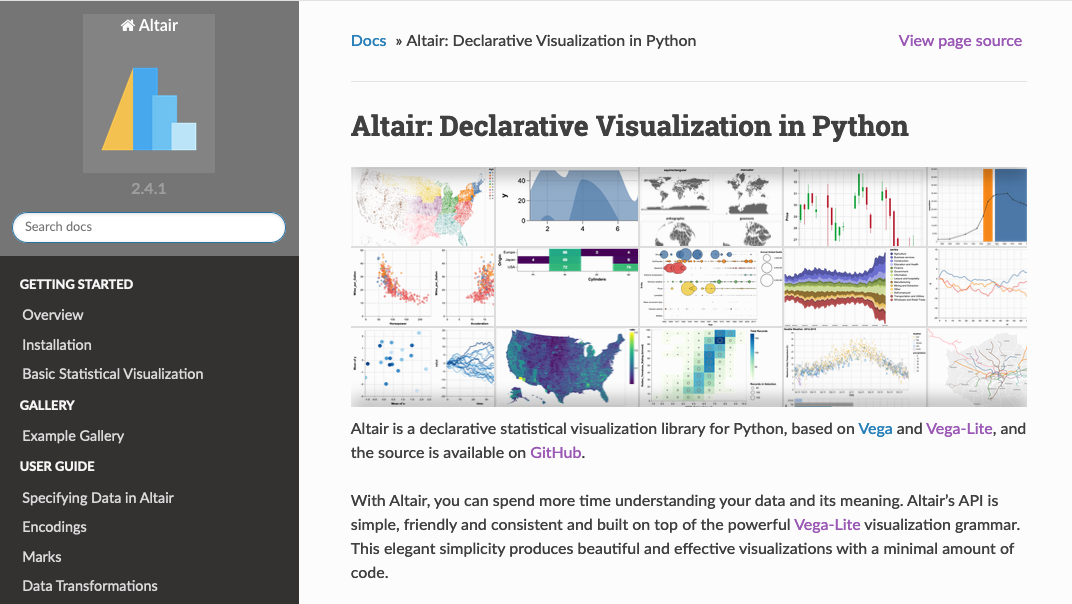
Task: Open the Data Transformations guide
Action: [90, 586]
